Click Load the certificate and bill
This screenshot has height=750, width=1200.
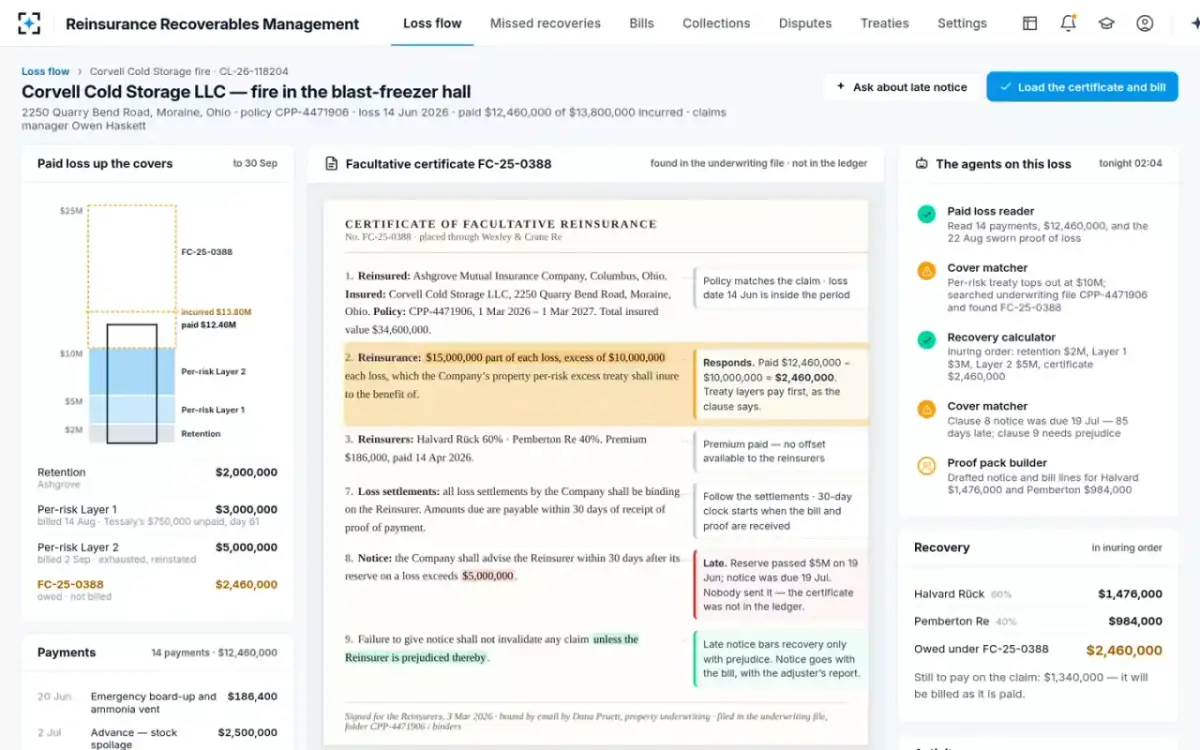1082,87
